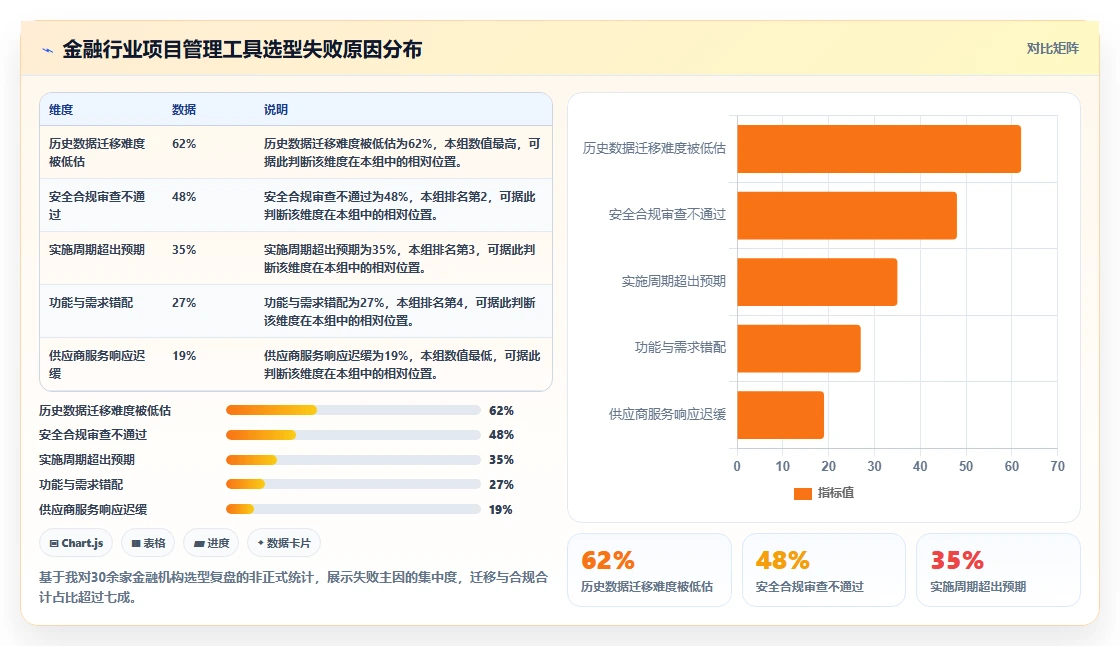Click the 历史数据迁移难度被低估 progress bar
This screenshot has width=1120, height=646.
click(353, 410)
